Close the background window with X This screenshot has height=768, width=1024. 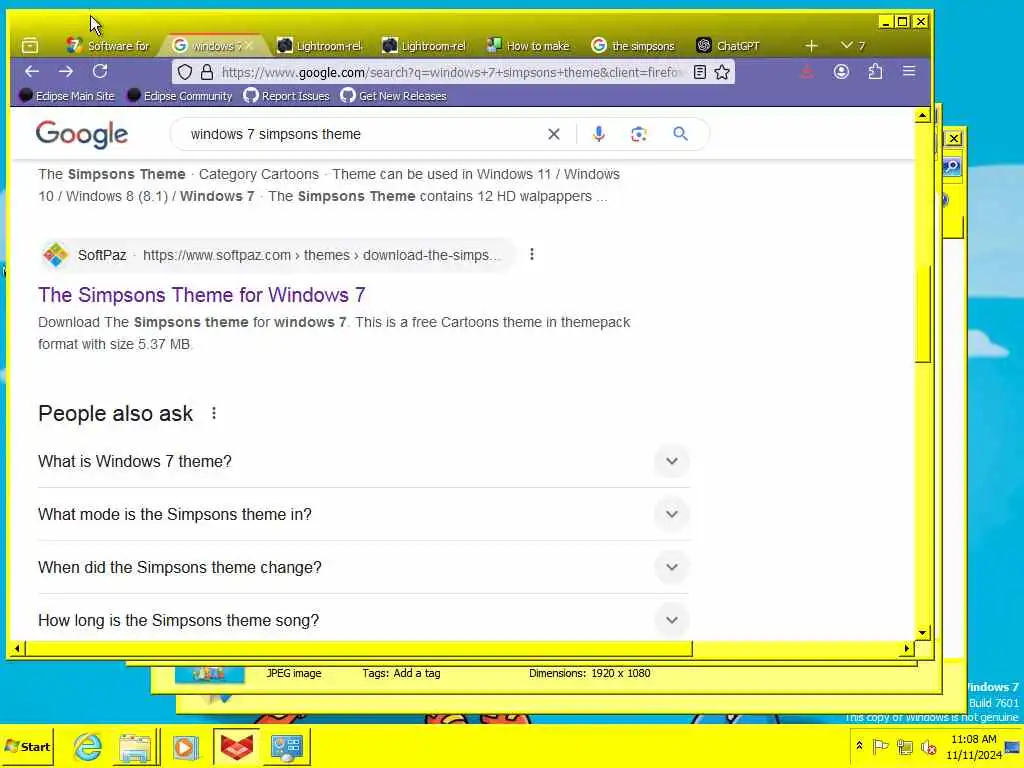coord(953,138)
